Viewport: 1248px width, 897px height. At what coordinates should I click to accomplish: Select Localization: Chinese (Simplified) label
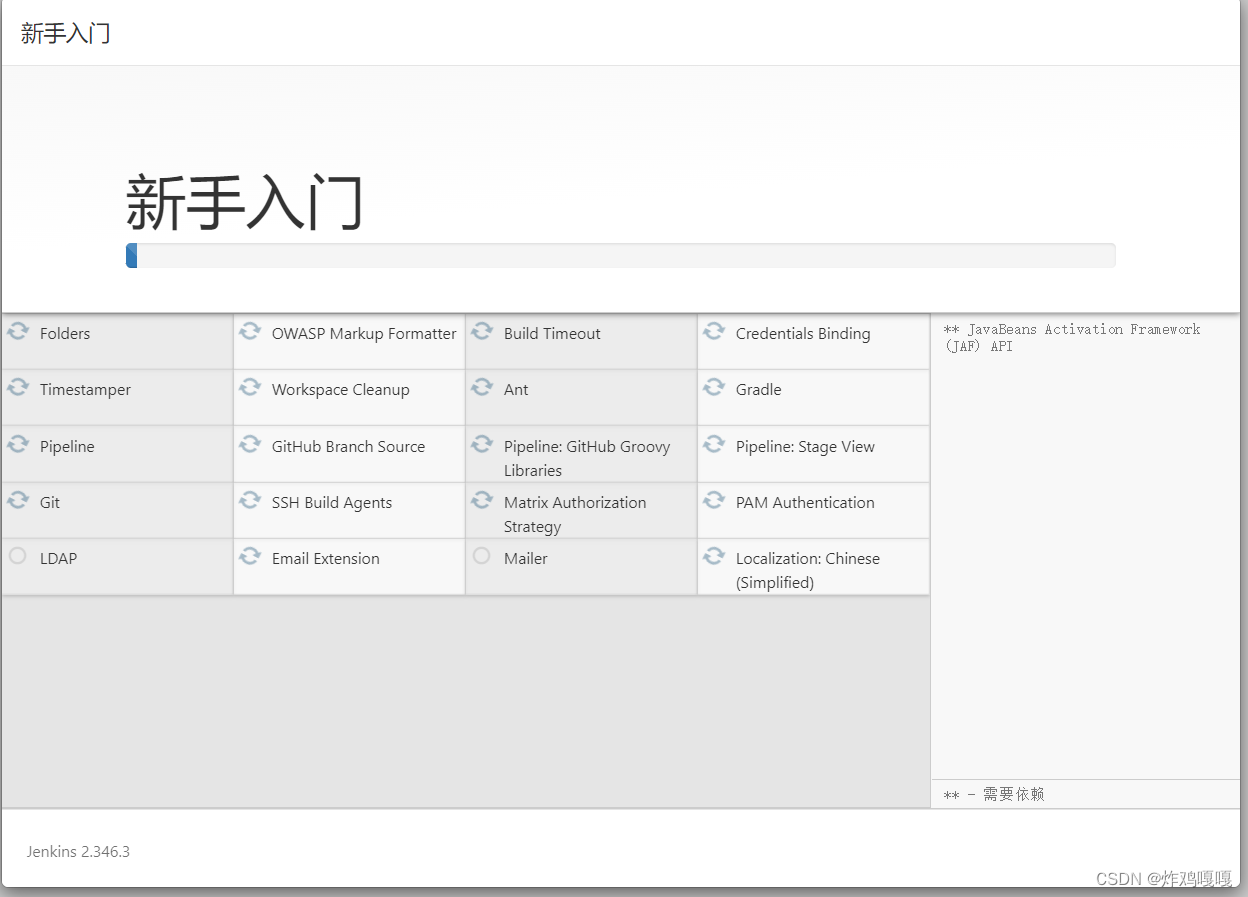pos(808,571)
